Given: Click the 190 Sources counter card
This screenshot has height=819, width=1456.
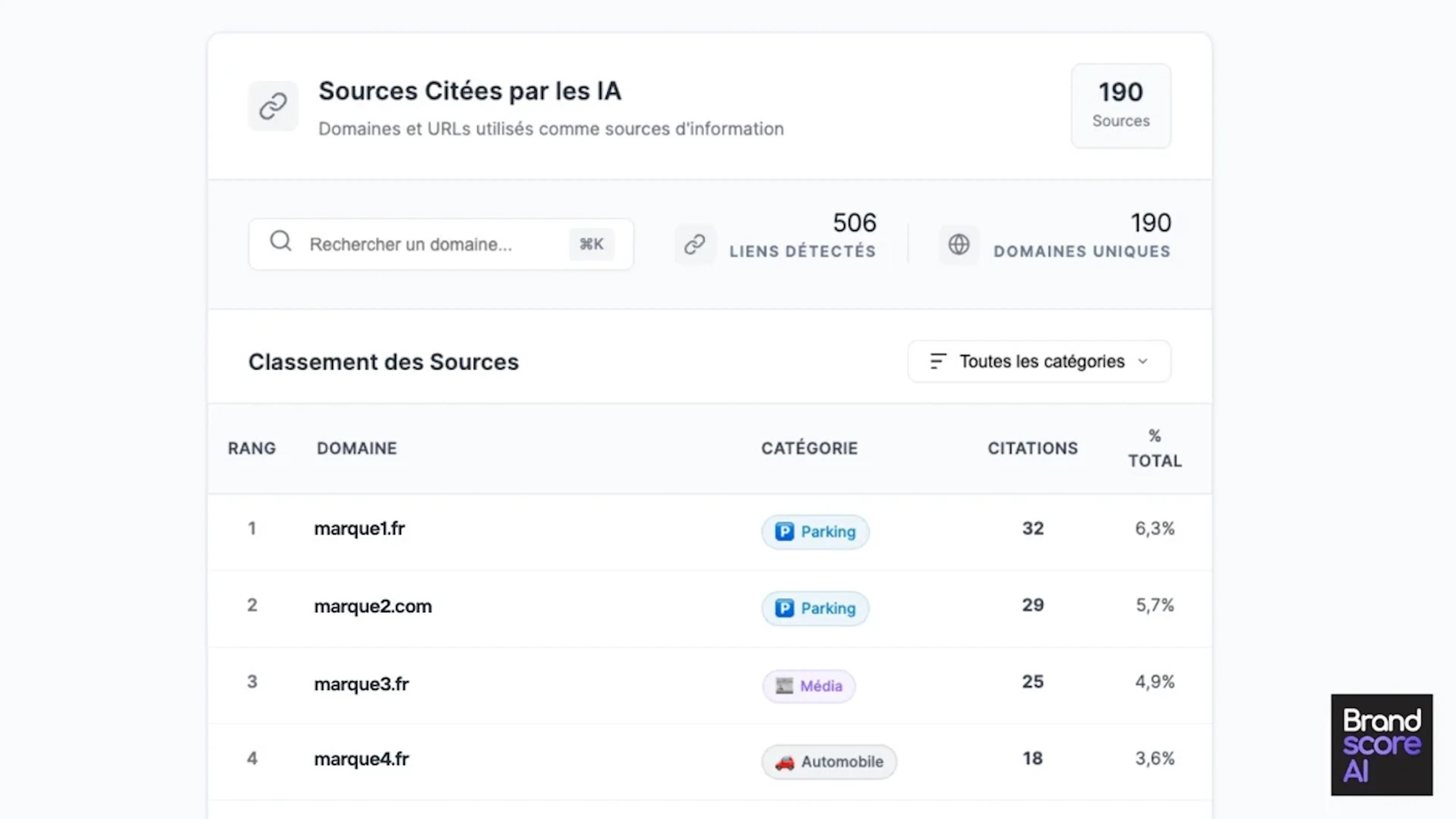Looking at the screenshot, I should [1120, 105].
